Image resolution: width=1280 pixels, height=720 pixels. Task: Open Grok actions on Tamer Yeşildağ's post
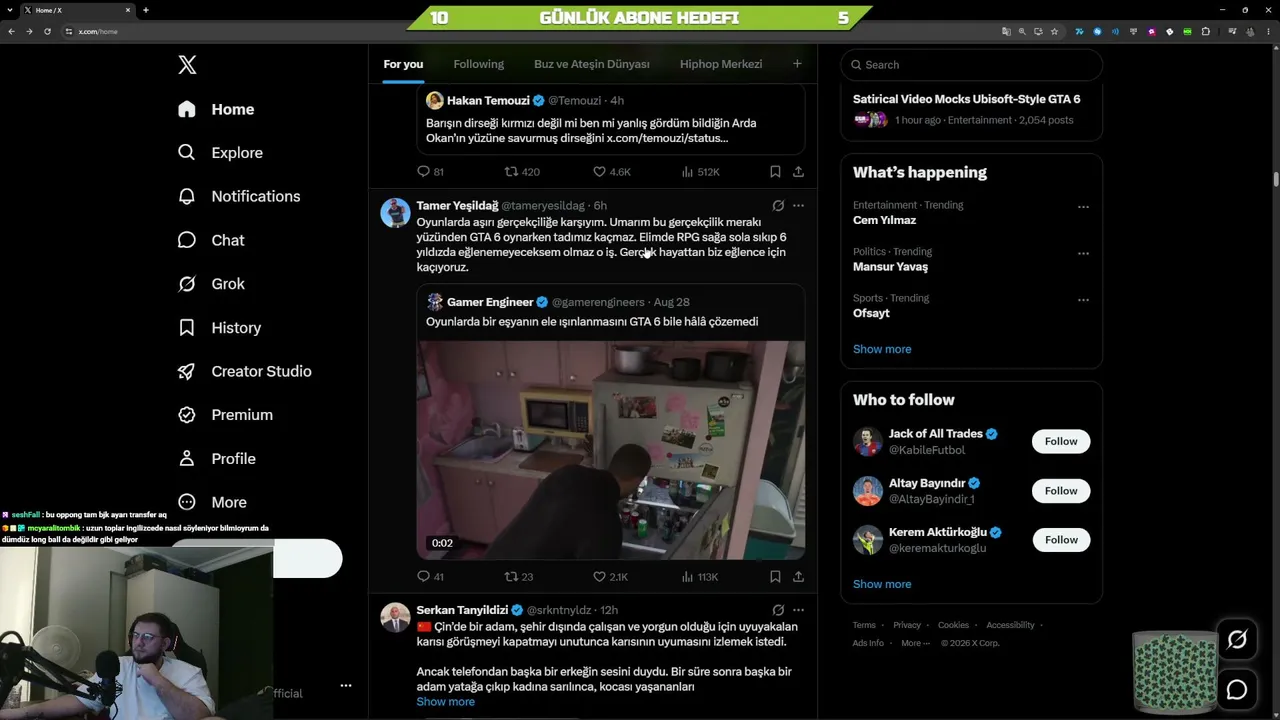coord(778,206)
